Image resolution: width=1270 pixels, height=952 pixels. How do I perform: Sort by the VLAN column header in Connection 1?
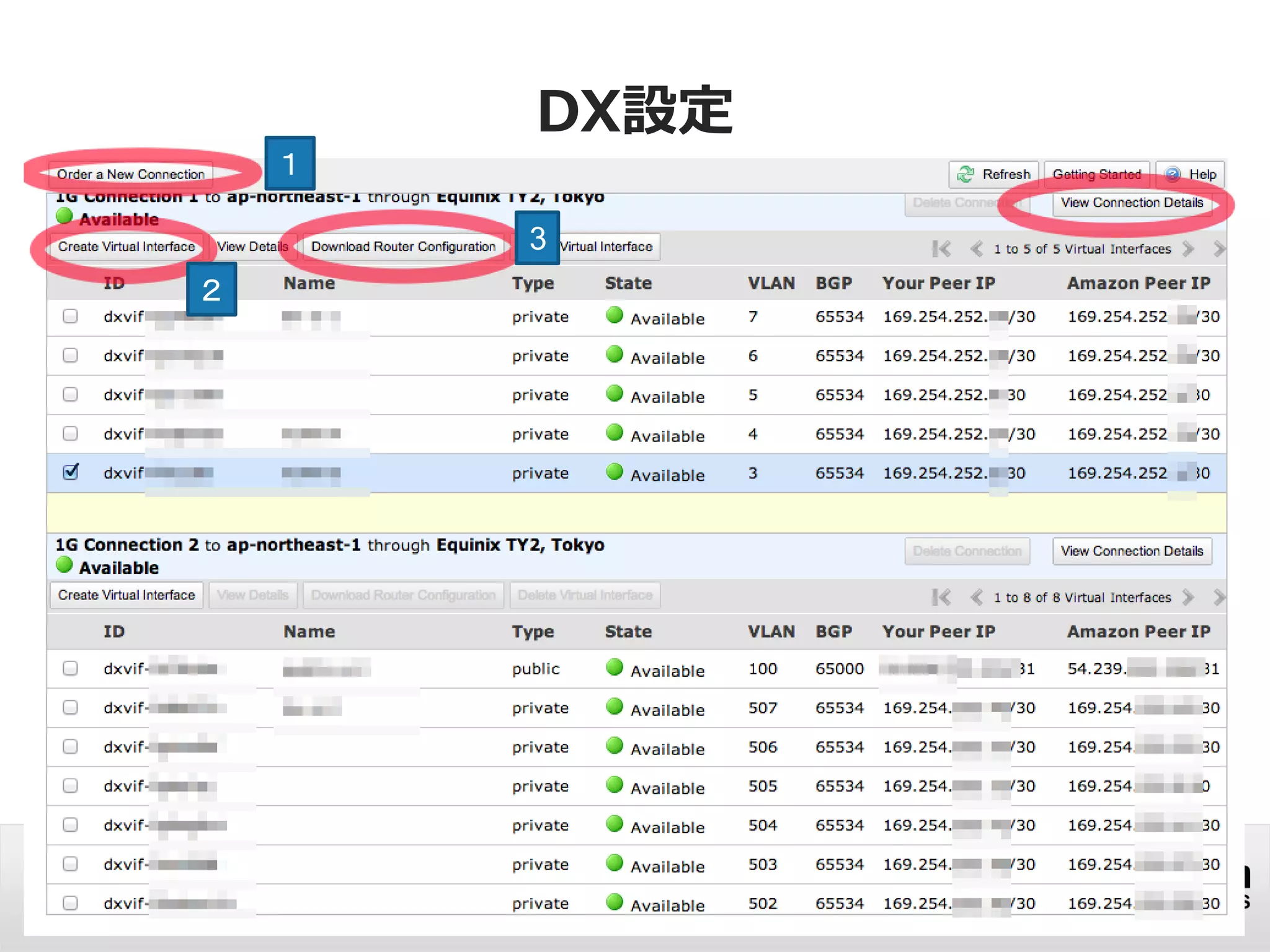point(771,283)
